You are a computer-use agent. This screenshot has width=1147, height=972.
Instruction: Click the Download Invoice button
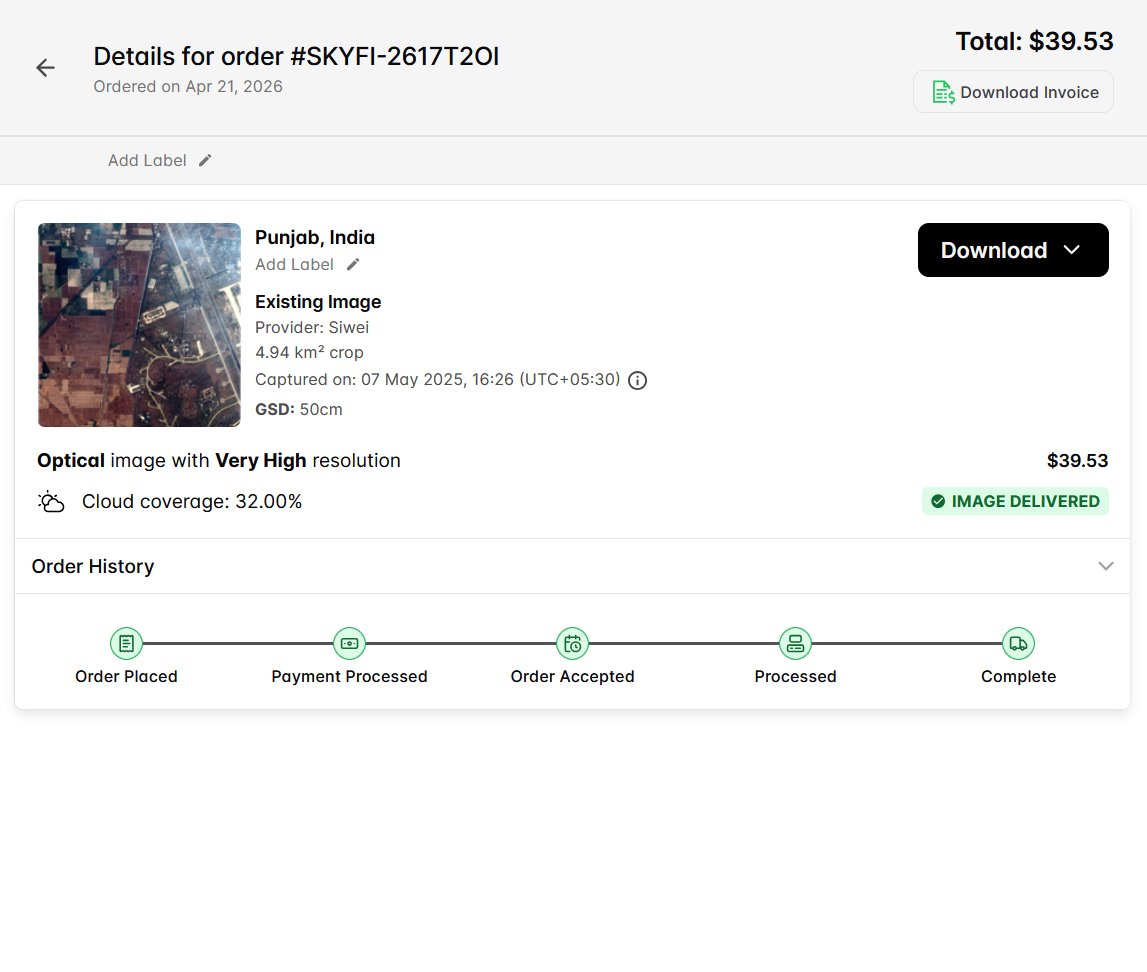(x=1013, y=92)
